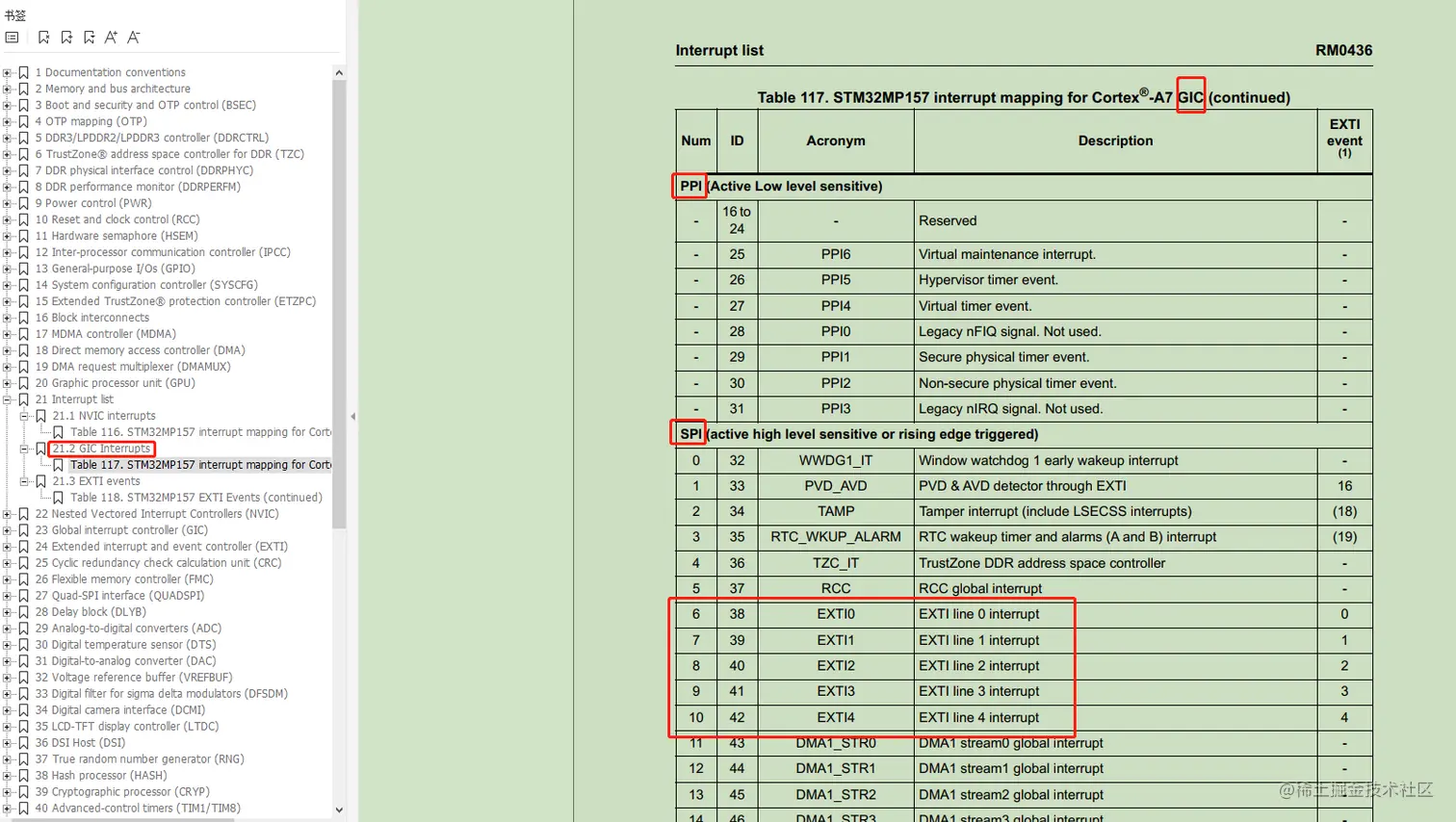1456x822 pixels.
Task: Collapse the 21.2 GIC interrupts node
Action: [25, 449]
